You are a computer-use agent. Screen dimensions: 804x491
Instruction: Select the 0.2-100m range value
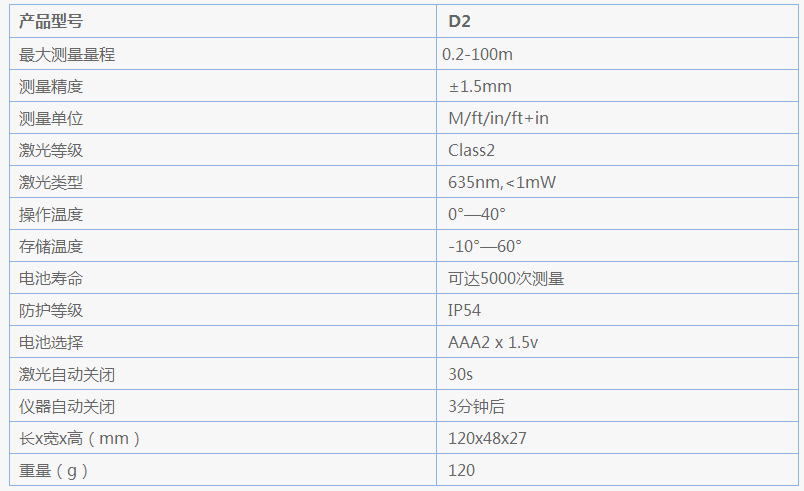(x=477, y=54)
